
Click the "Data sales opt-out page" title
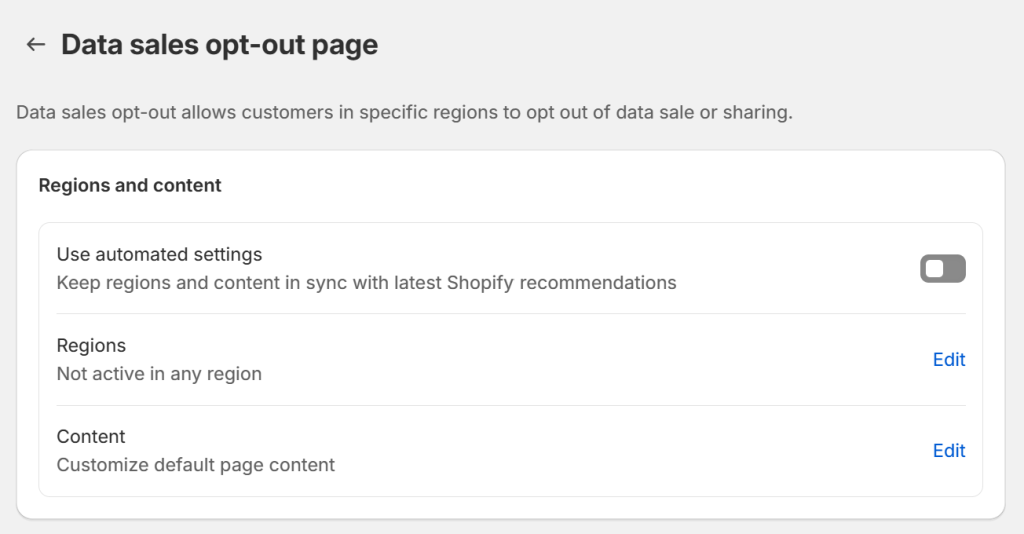coord(219,45)
